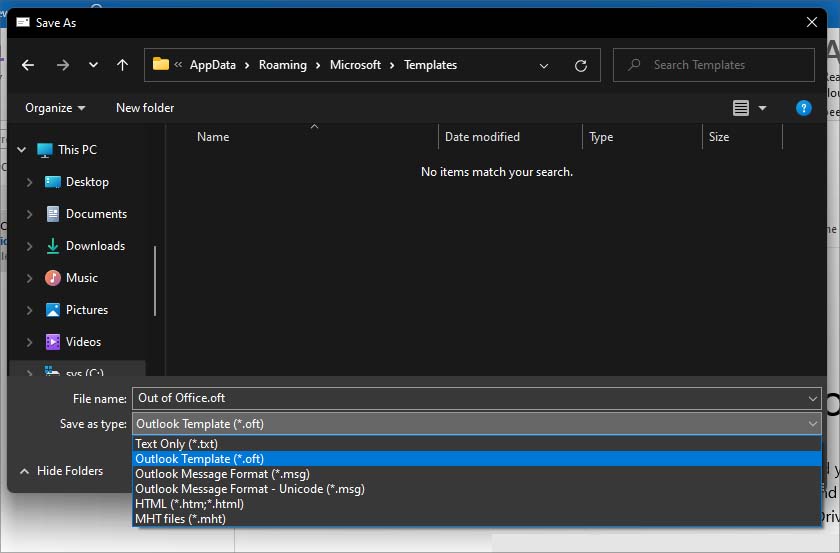840x553 pixels.
Task: Expand the Documents tree node
Action: point(29,214)
